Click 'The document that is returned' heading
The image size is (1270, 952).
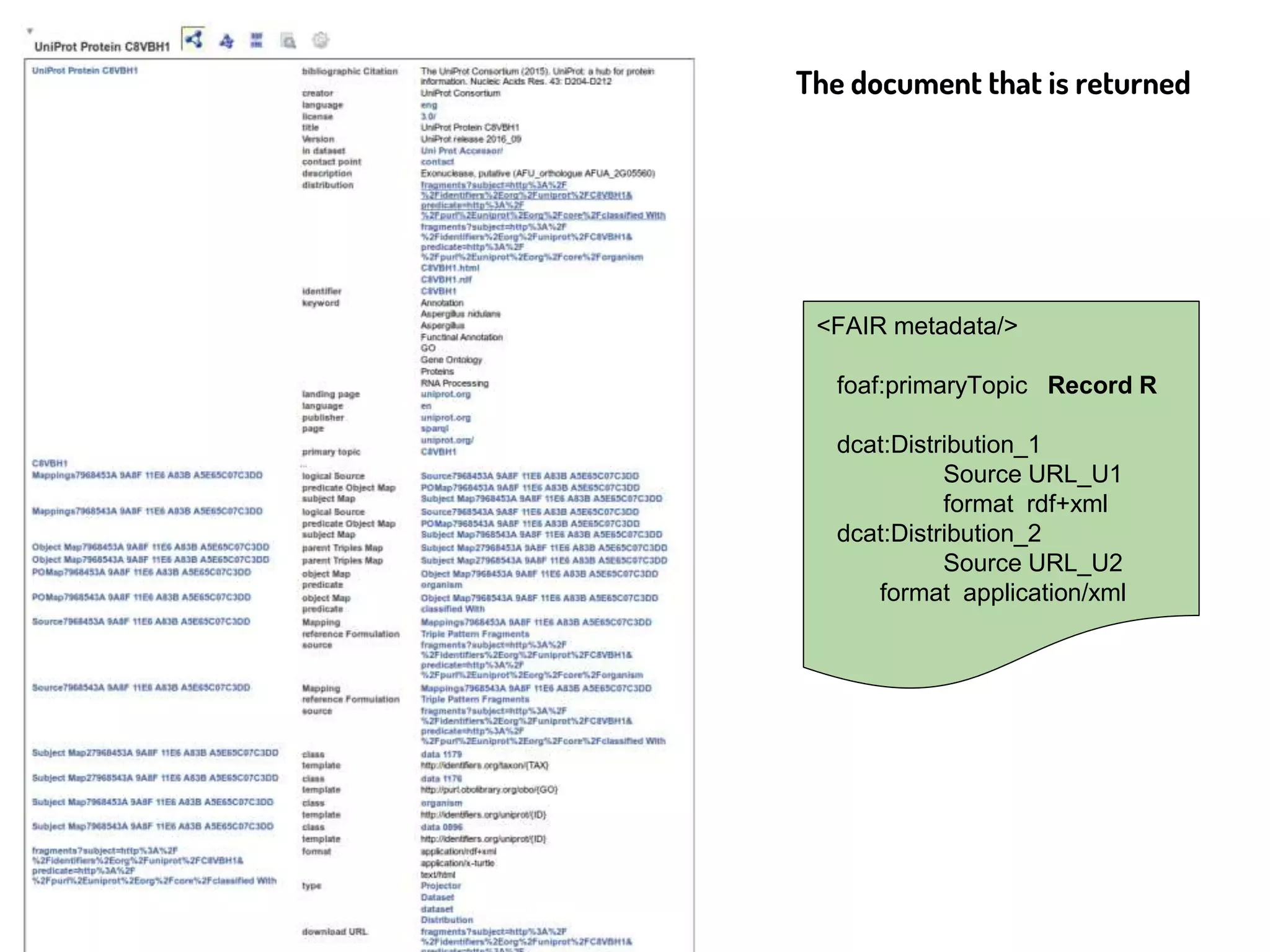click(993, 84)
